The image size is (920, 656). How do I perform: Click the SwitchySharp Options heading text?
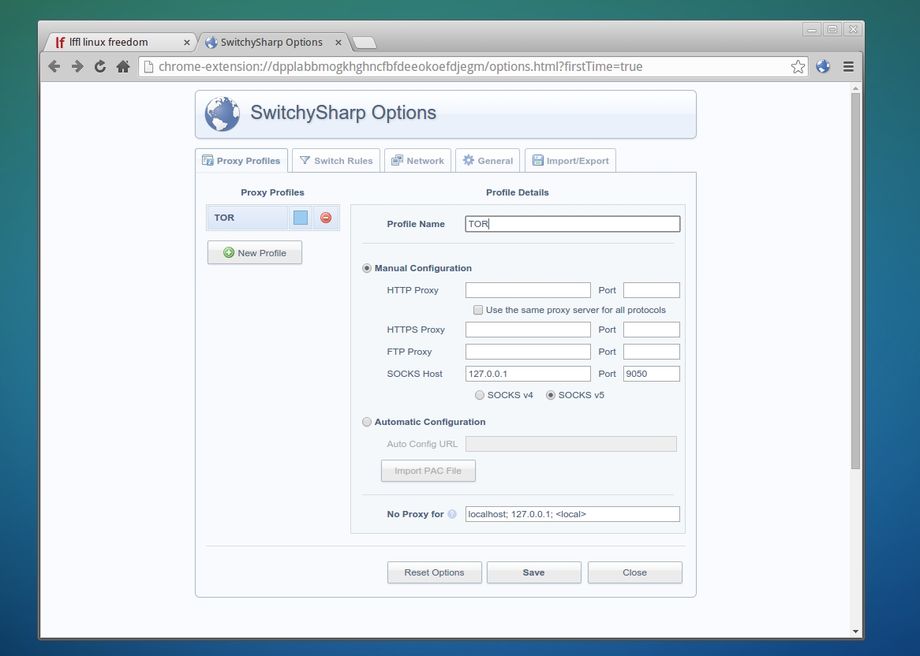coord(343,113)
